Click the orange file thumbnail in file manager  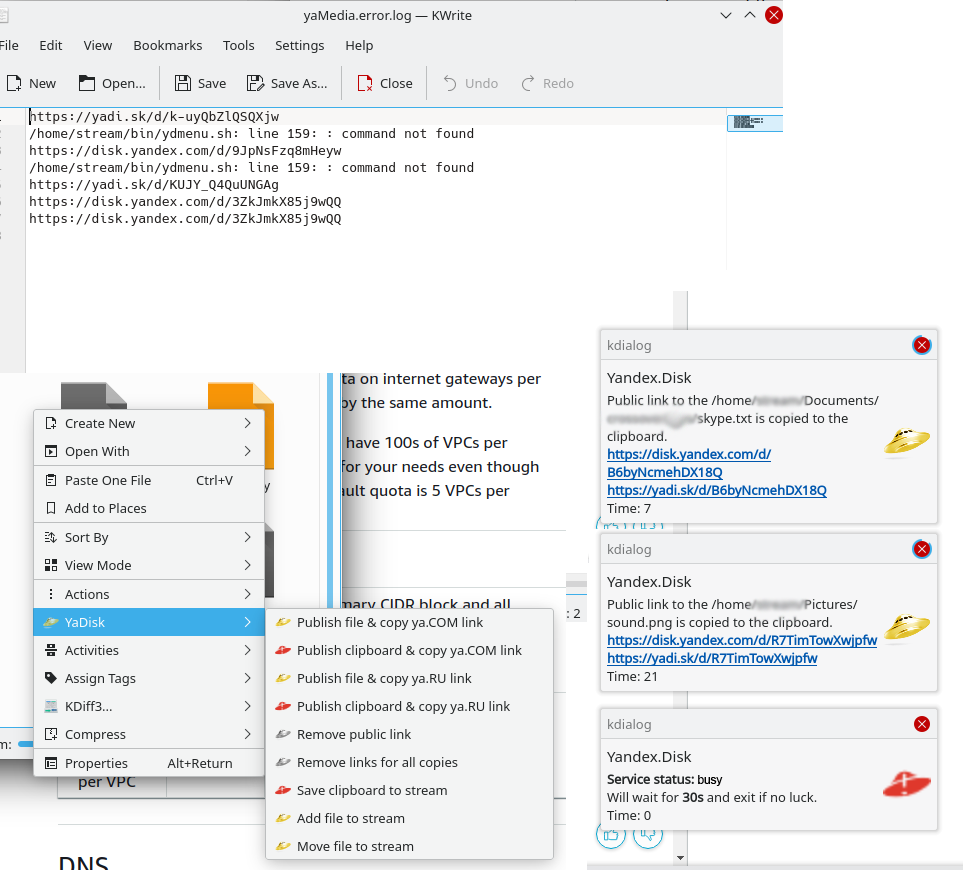(x=241, y=396)
